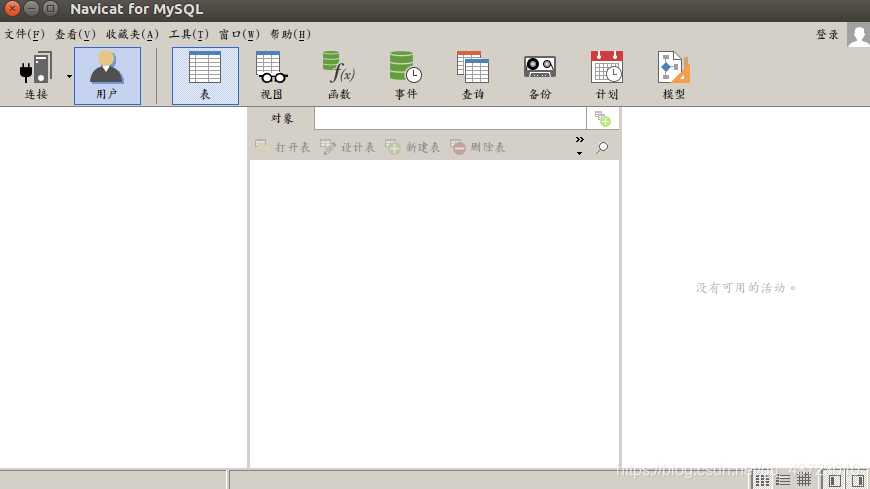Image resolution: width=870 pixels, height=489 pixels.
Task: Open the 备份 (Backup) toolbar icon
Action: 540,75
